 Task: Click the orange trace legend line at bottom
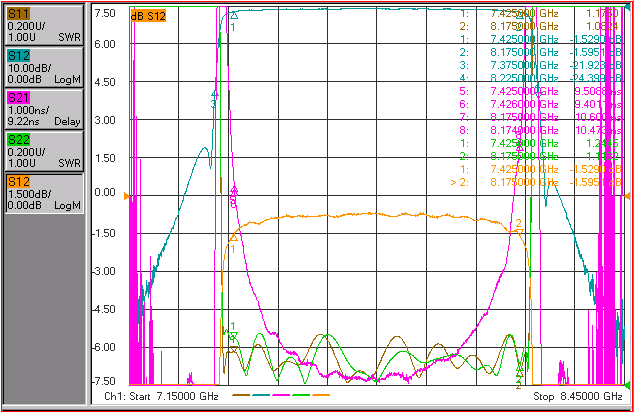coord(321,395)
